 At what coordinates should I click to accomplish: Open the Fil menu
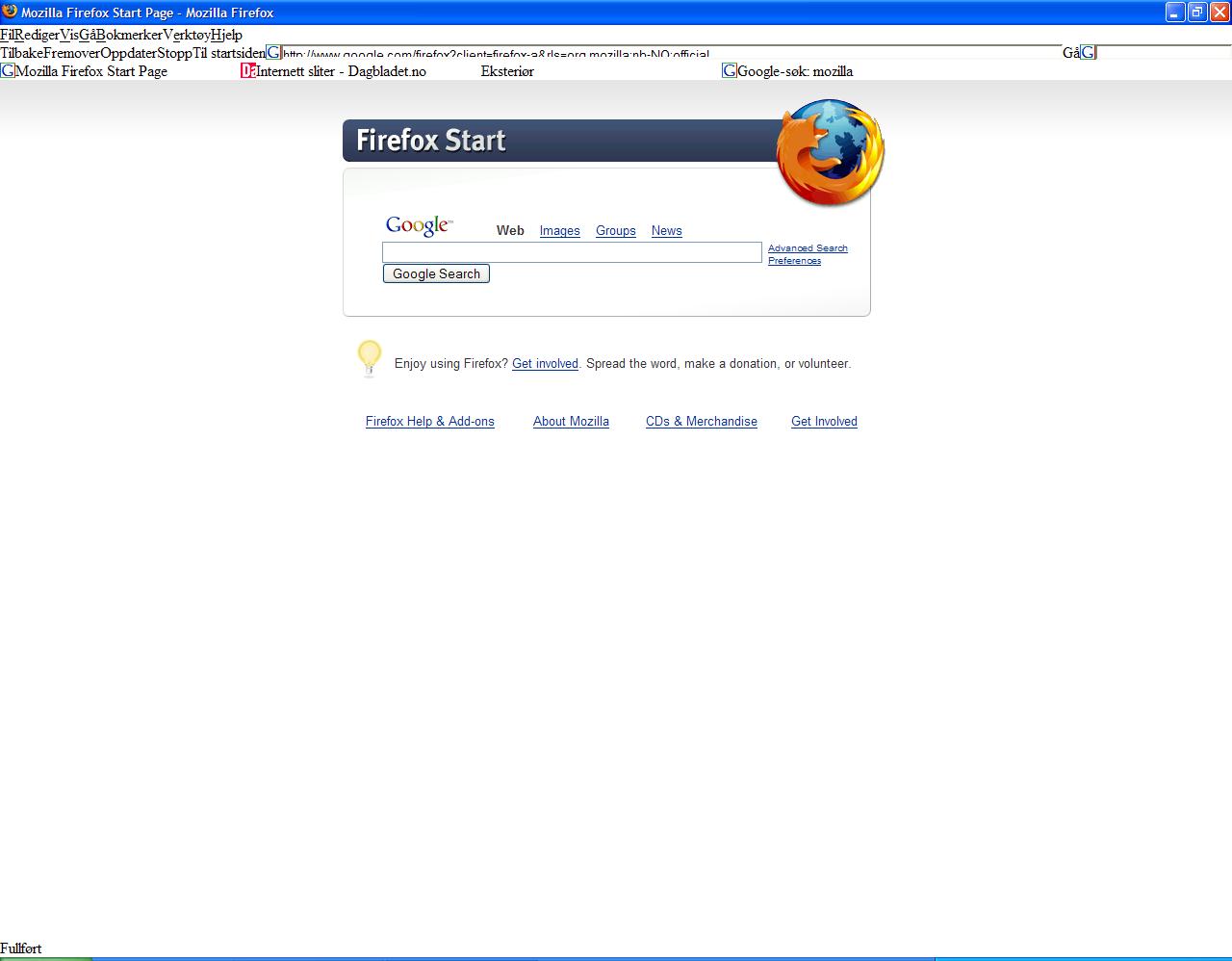(7, 35)
